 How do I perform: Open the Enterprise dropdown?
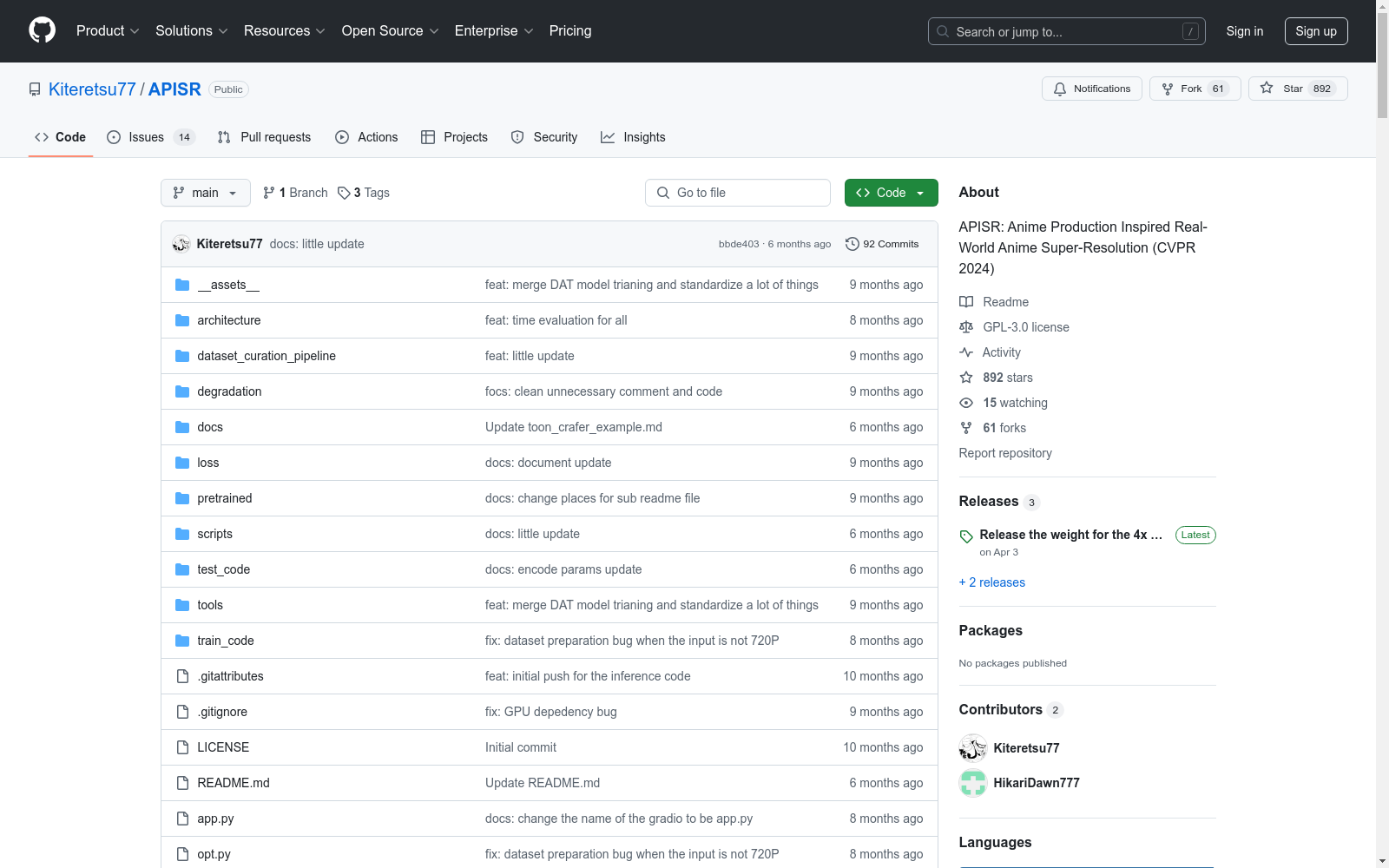tap(494, 31)
